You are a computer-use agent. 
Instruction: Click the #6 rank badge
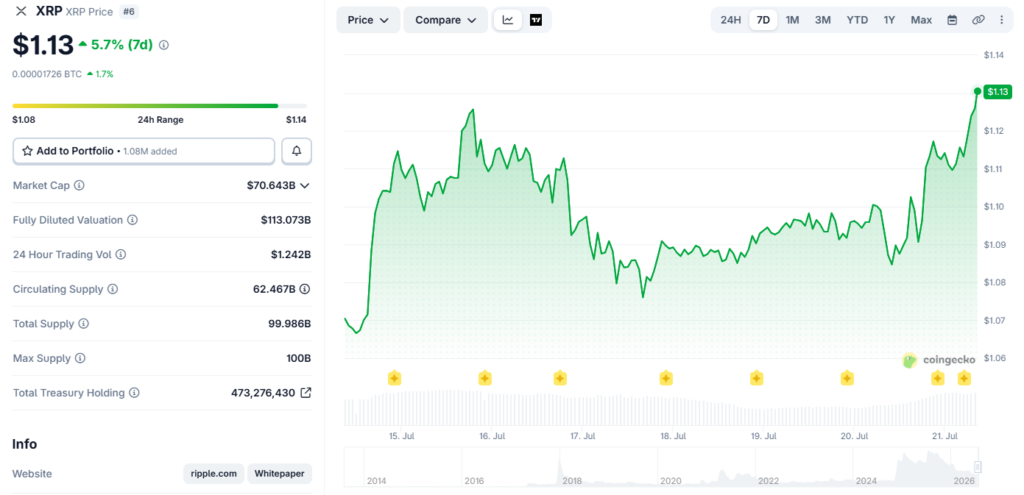pos(129,12)
